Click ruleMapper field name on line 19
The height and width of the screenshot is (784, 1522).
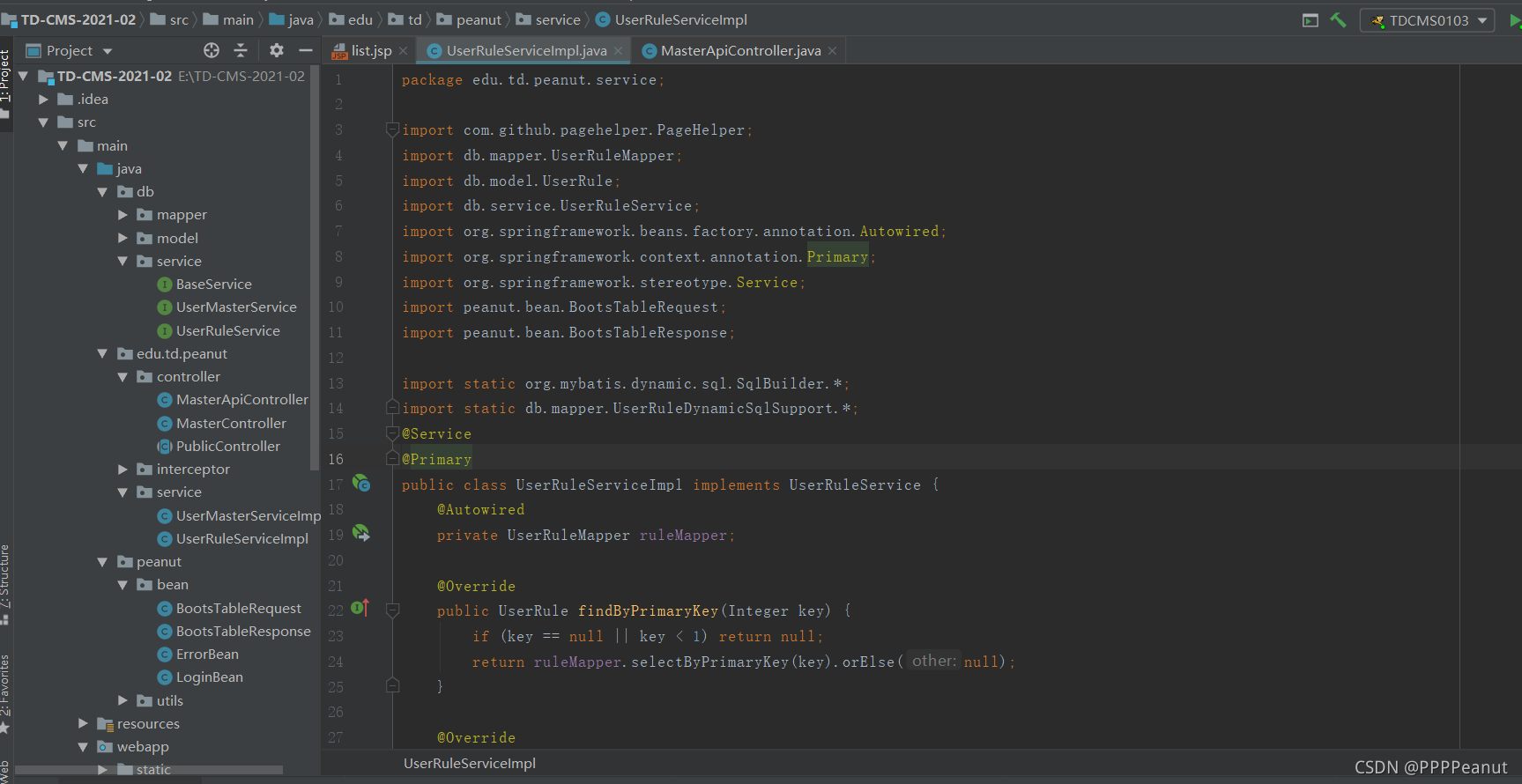(x=683, y=536)
